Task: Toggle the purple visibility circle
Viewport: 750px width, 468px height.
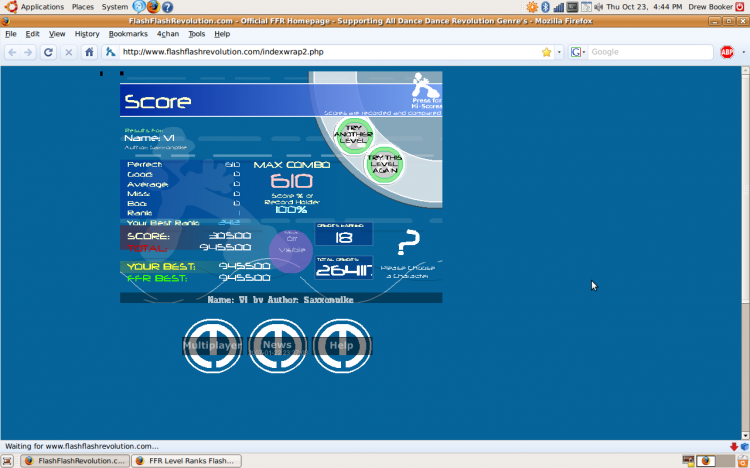Action: (291, 249)
